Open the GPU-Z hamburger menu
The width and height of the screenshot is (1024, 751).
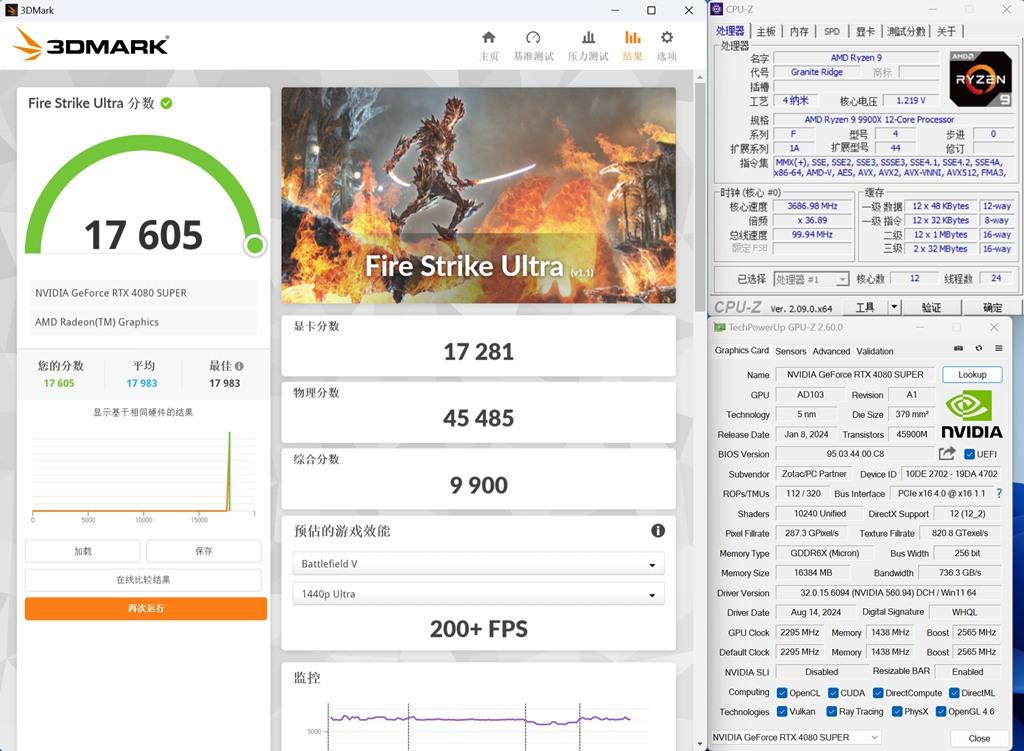point(997,349)
